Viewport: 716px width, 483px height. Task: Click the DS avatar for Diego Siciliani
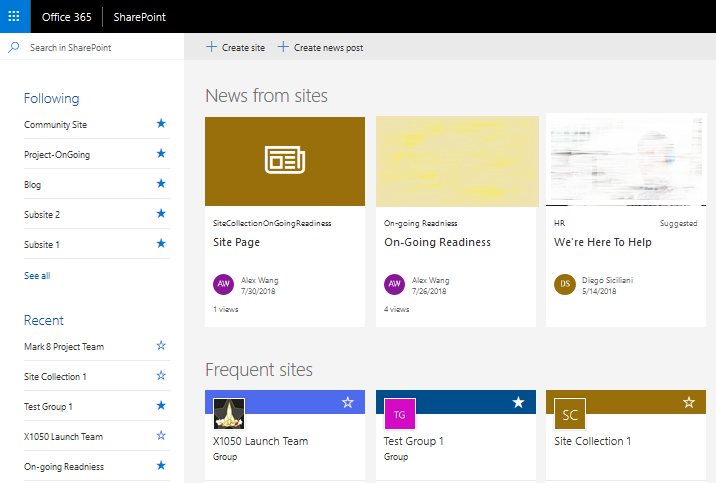tap(565, 284)
